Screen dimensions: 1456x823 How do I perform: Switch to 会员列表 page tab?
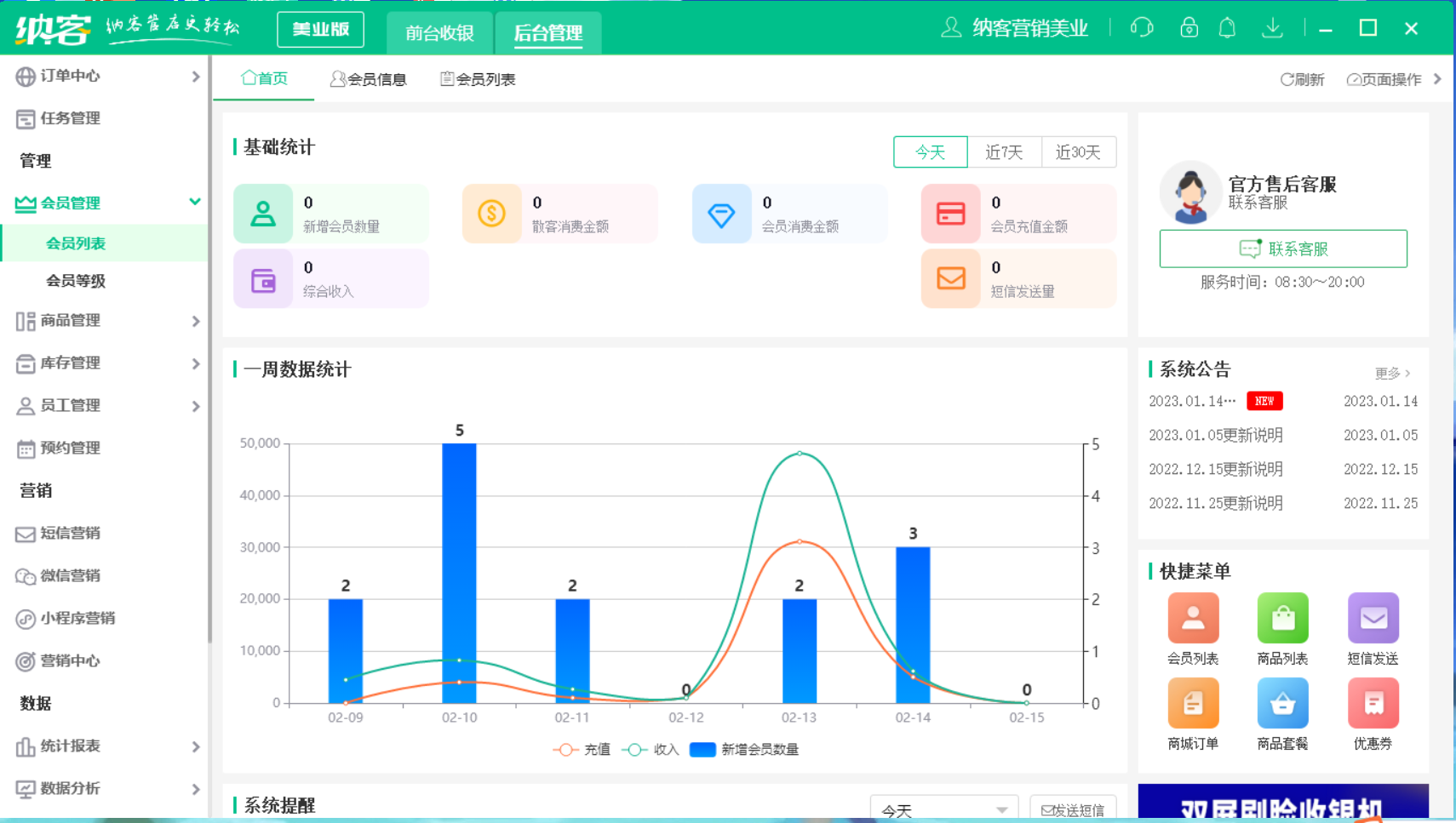[478, 79]
